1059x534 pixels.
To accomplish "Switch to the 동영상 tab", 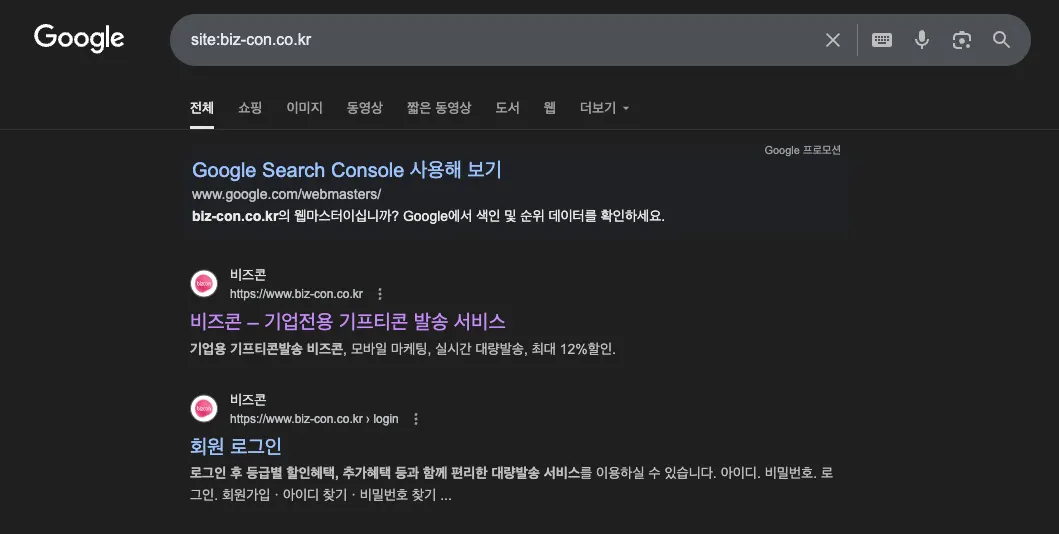I will pos(365,108).
